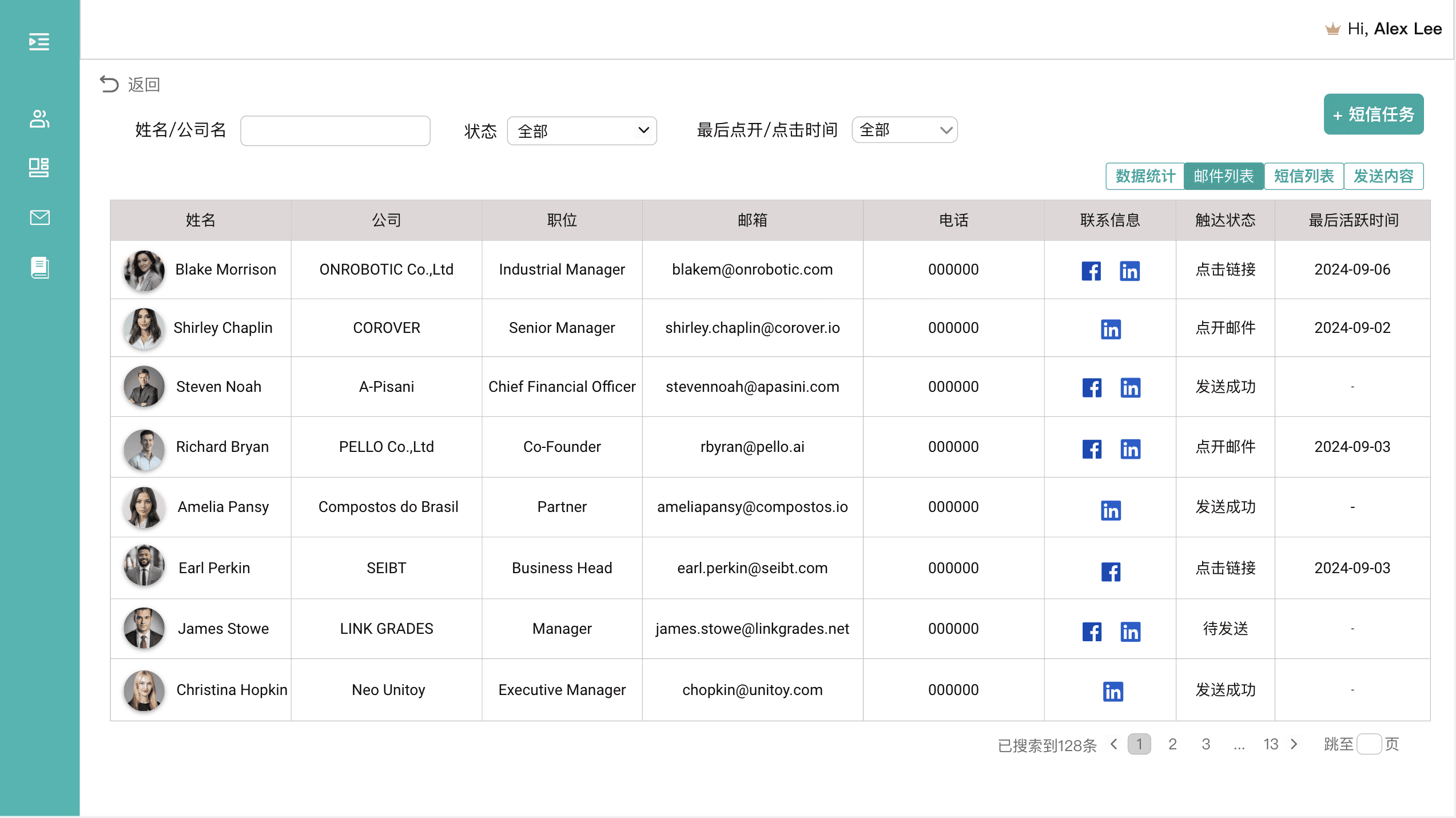1456x818 pixels.
Task: Open Christina Hopkin's LinkedIn icon
Action: 1112,692
